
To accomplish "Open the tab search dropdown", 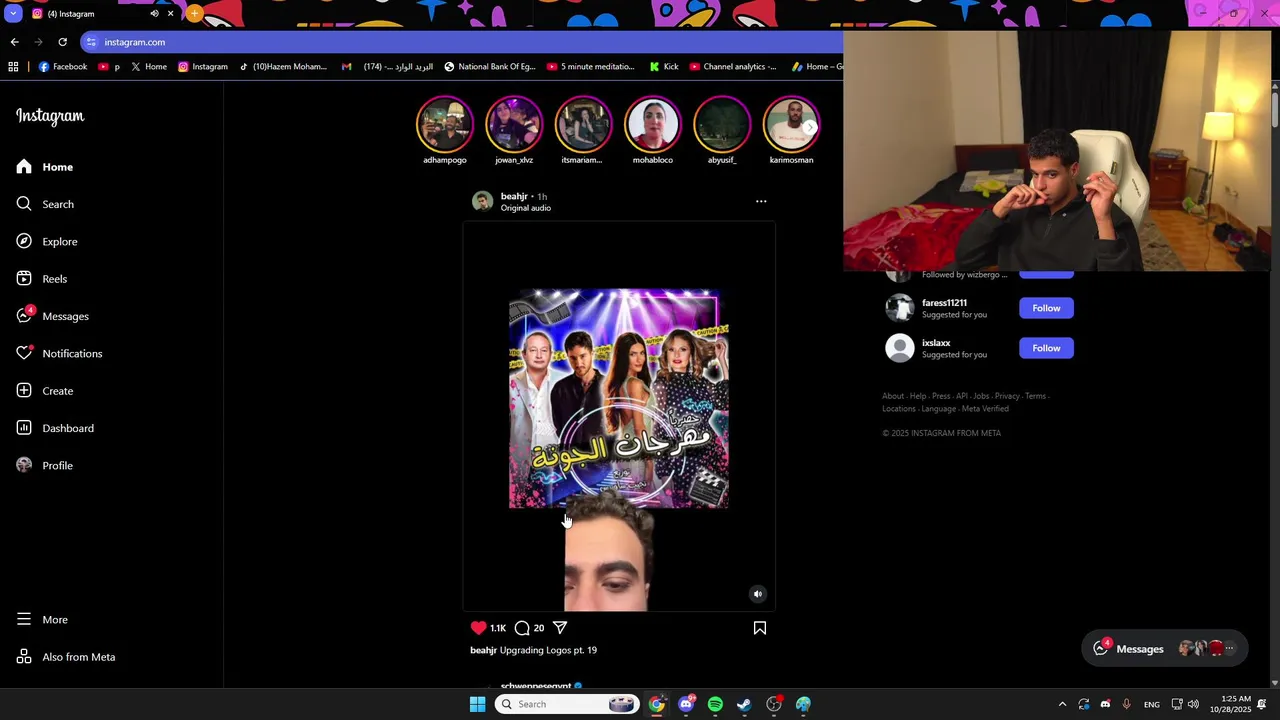I will [x=13, y=14].
